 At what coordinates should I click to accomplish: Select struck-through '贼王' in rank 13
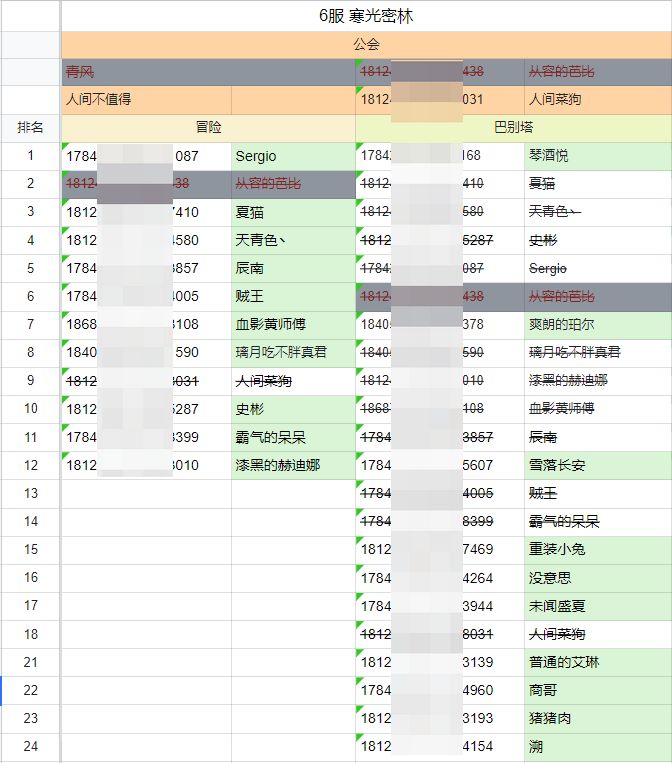(598, 493)
